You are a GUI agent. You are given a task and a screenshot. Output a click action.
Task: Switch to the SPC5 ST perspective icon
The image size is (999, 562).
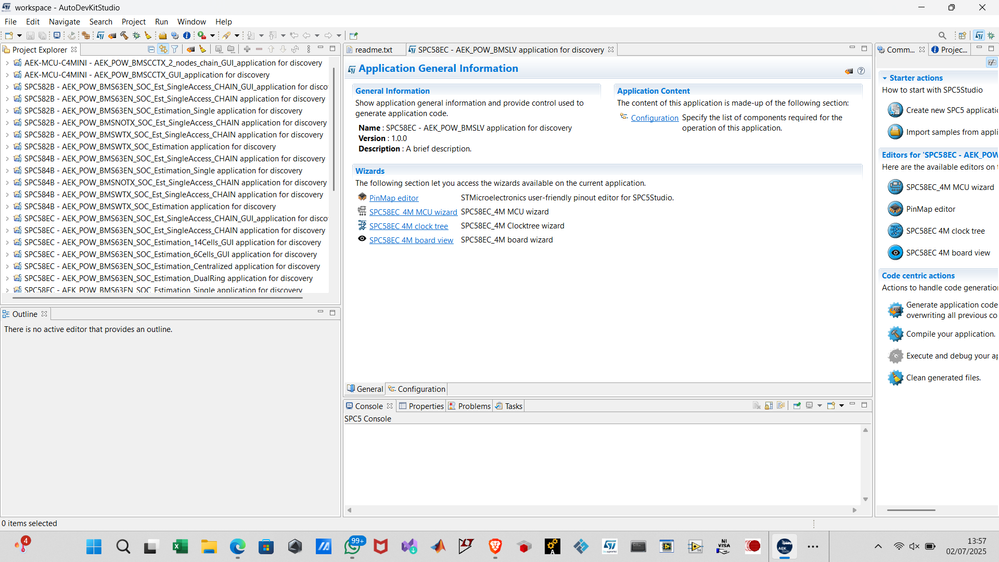(x=979, y=36)
